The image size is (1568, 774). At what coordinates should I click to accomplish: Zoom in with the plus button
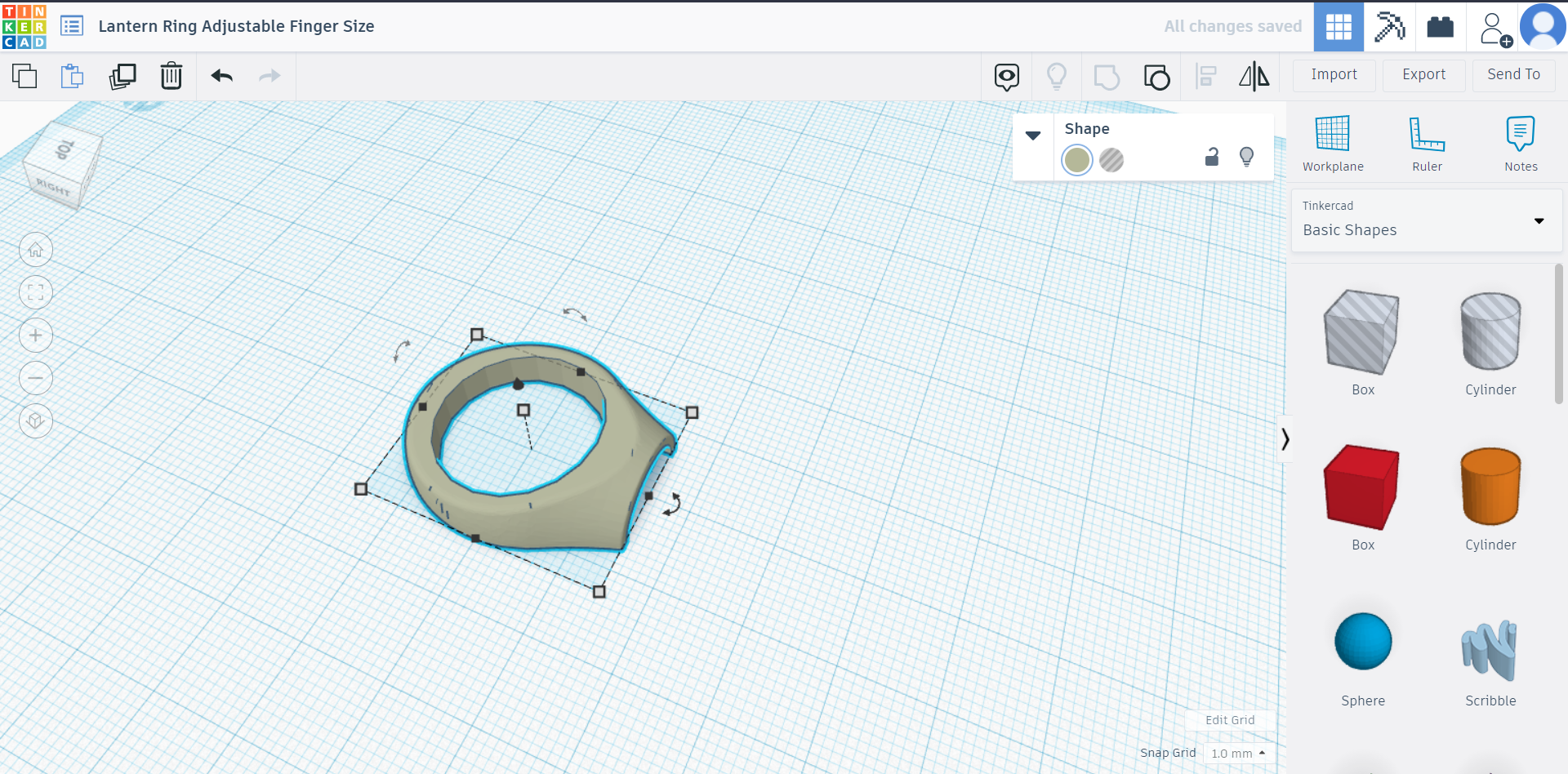(x=36, y=336)
